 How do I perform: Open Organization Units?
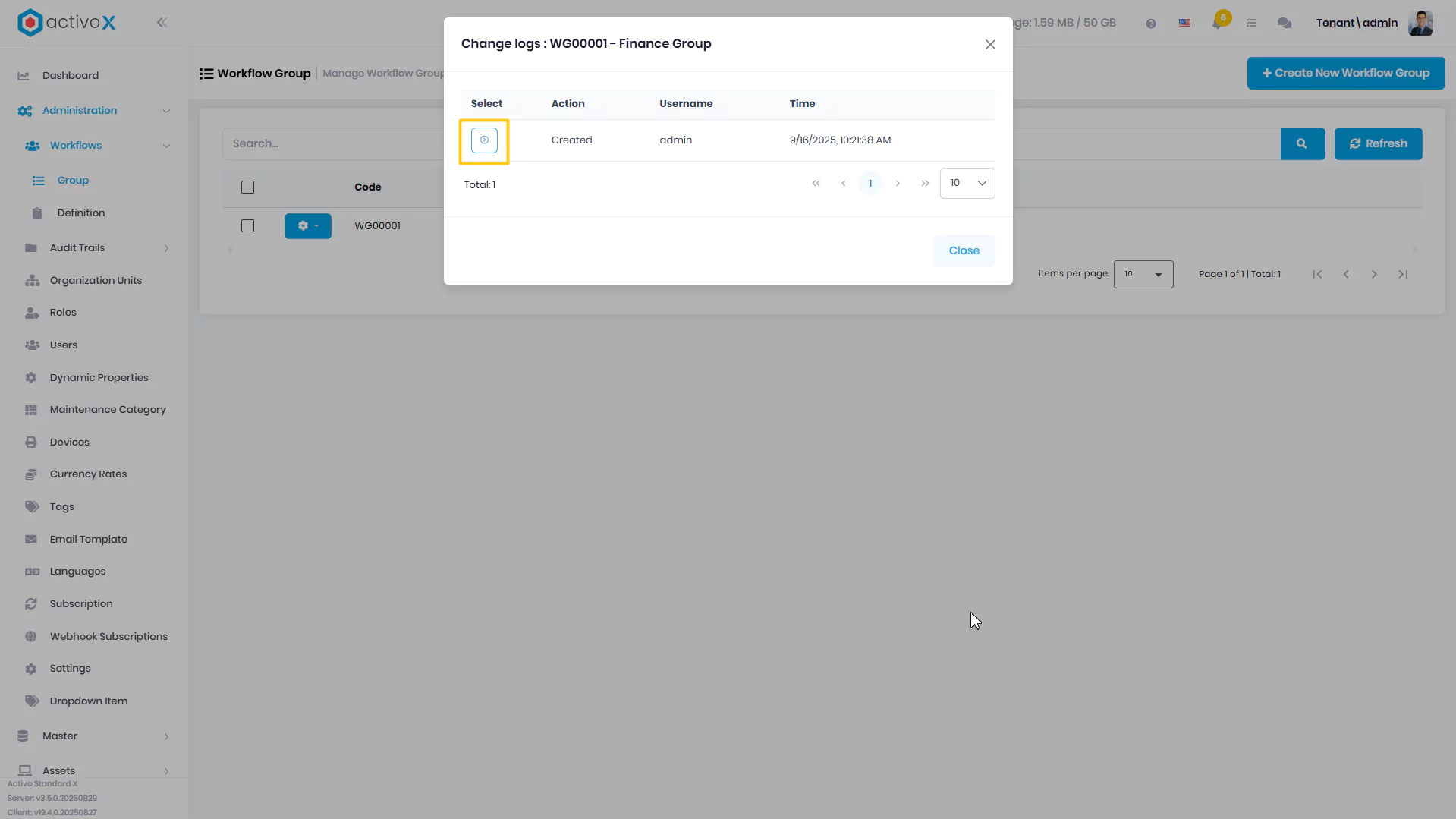[94, 281]
